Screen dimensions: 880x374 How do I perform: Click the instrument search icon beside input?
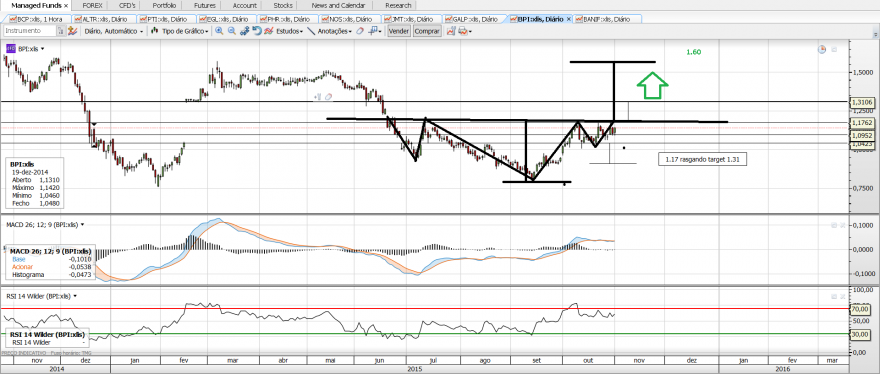click(61, 31)
